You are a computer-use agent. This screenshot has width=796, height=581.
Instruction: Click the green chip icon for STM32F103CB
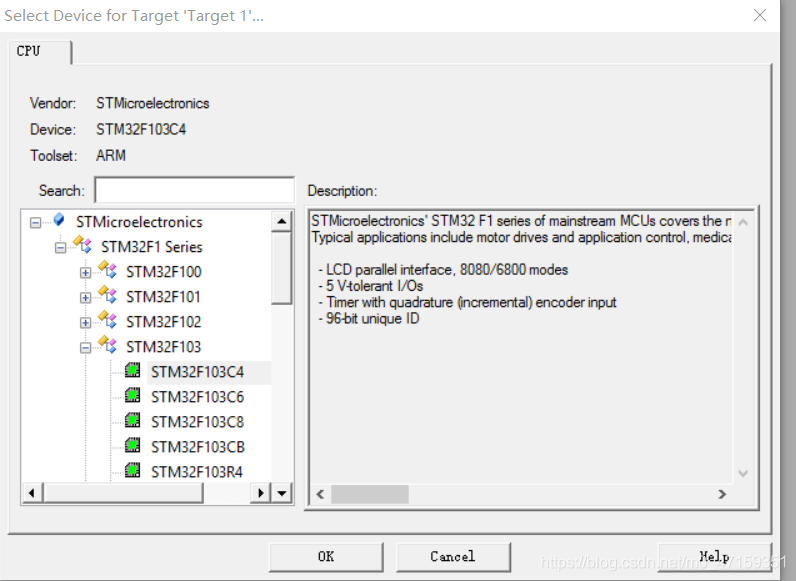pyautogui.click(x=132, y=445)
